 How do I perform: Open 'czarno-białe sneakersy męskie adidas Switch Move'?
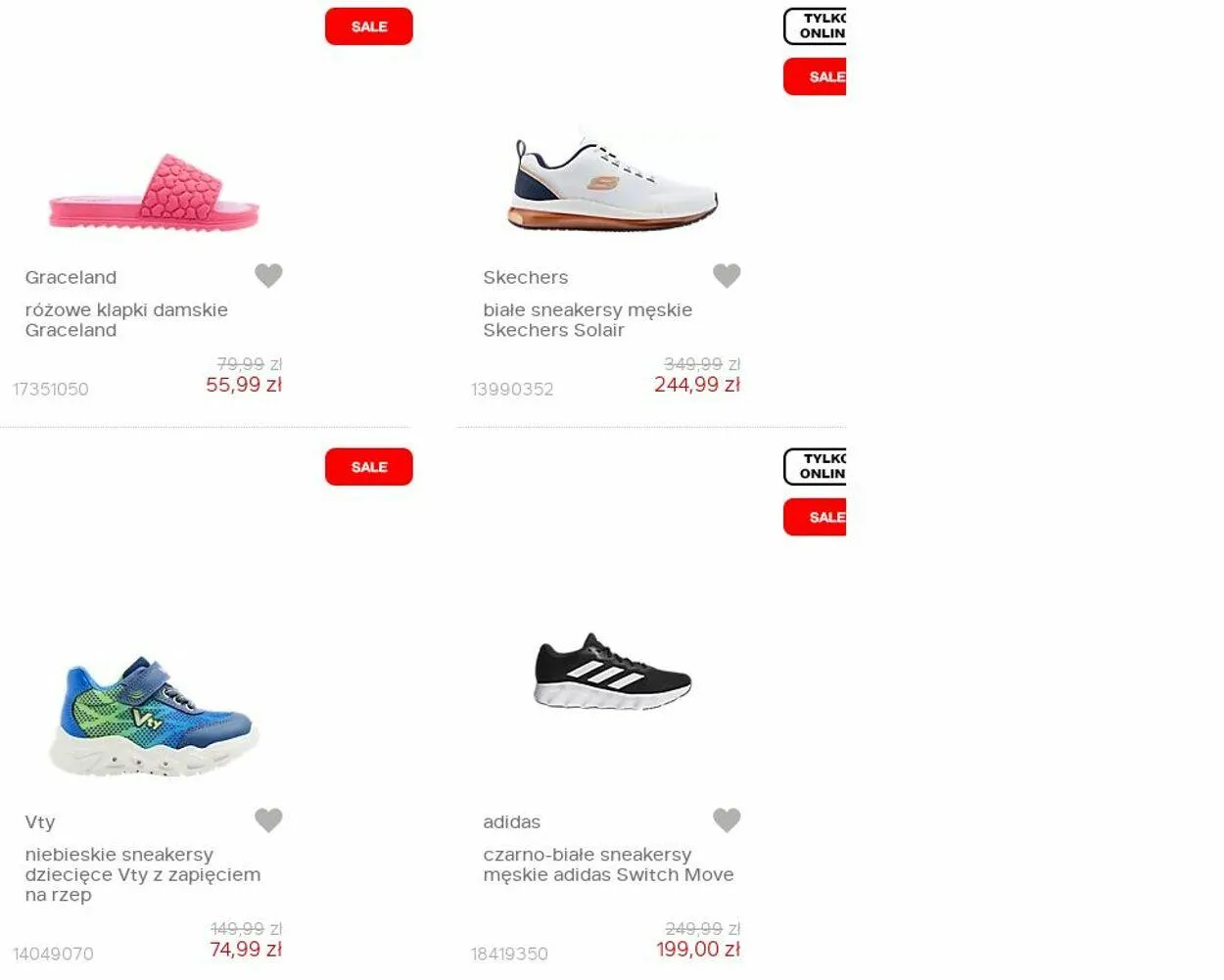tap(608, 865)
